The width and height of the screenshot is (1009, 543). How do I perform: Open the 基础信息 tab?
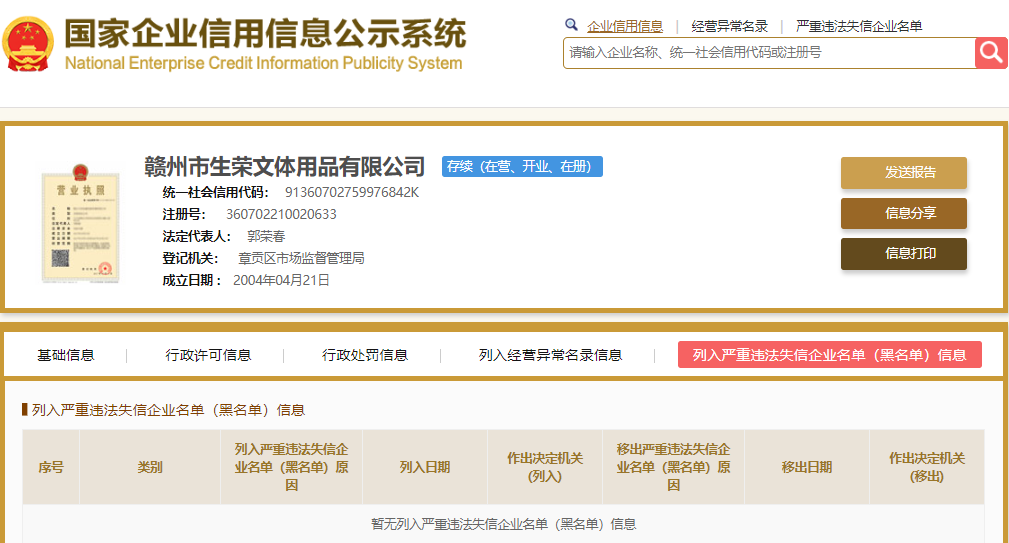(66, 355)
